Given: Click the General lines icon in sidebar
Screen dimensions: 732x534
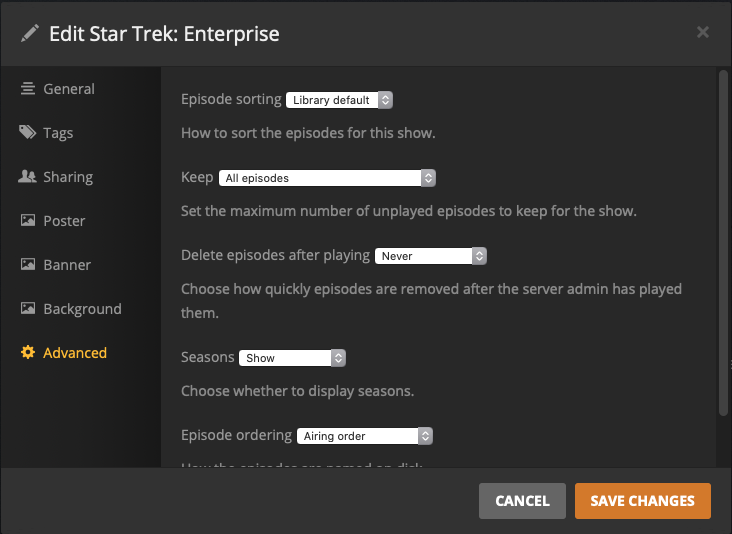Looking at the screenshot, I should pyautogui.click(x=28, y=89).
